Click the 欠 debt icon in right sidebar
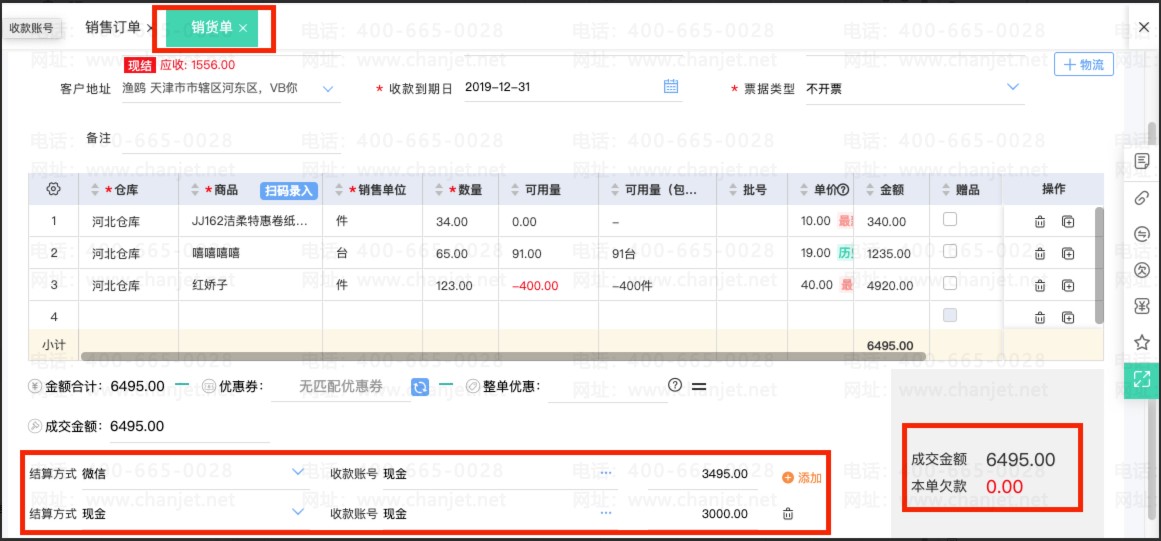1161x541 pixels. (1142, 269)
